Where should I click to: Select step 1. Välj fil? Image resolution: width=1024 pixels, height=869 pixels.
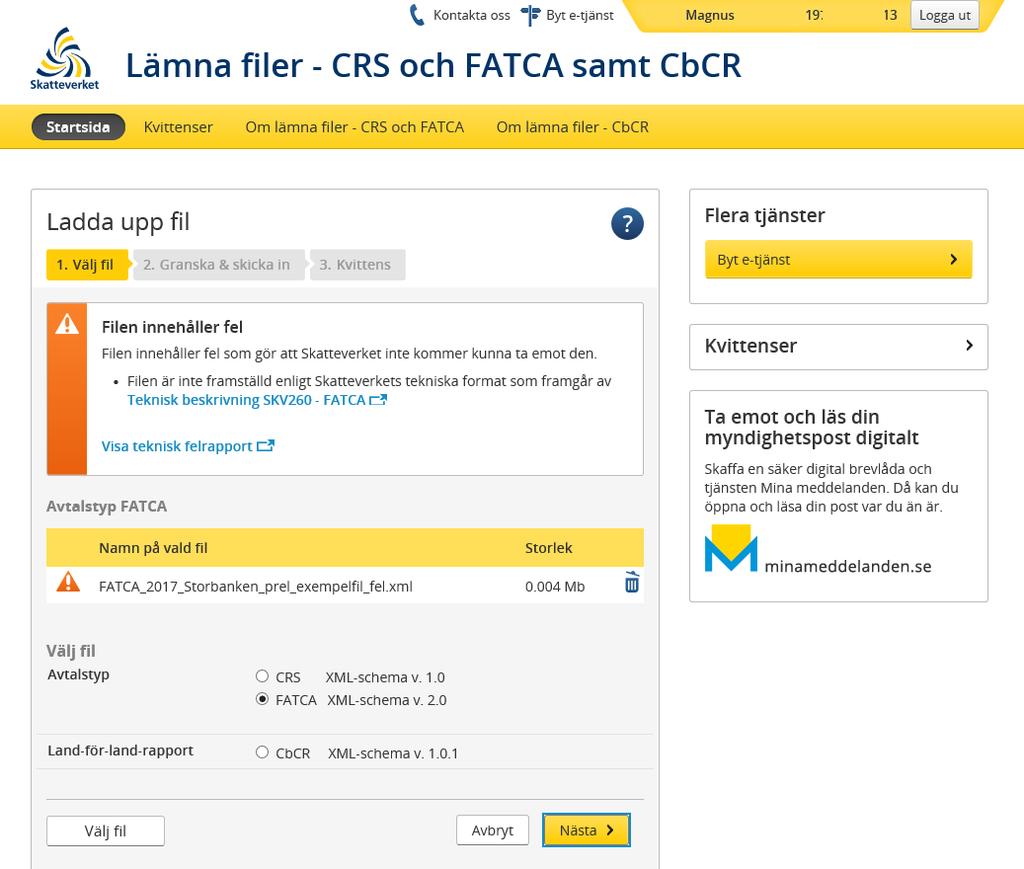87,264
